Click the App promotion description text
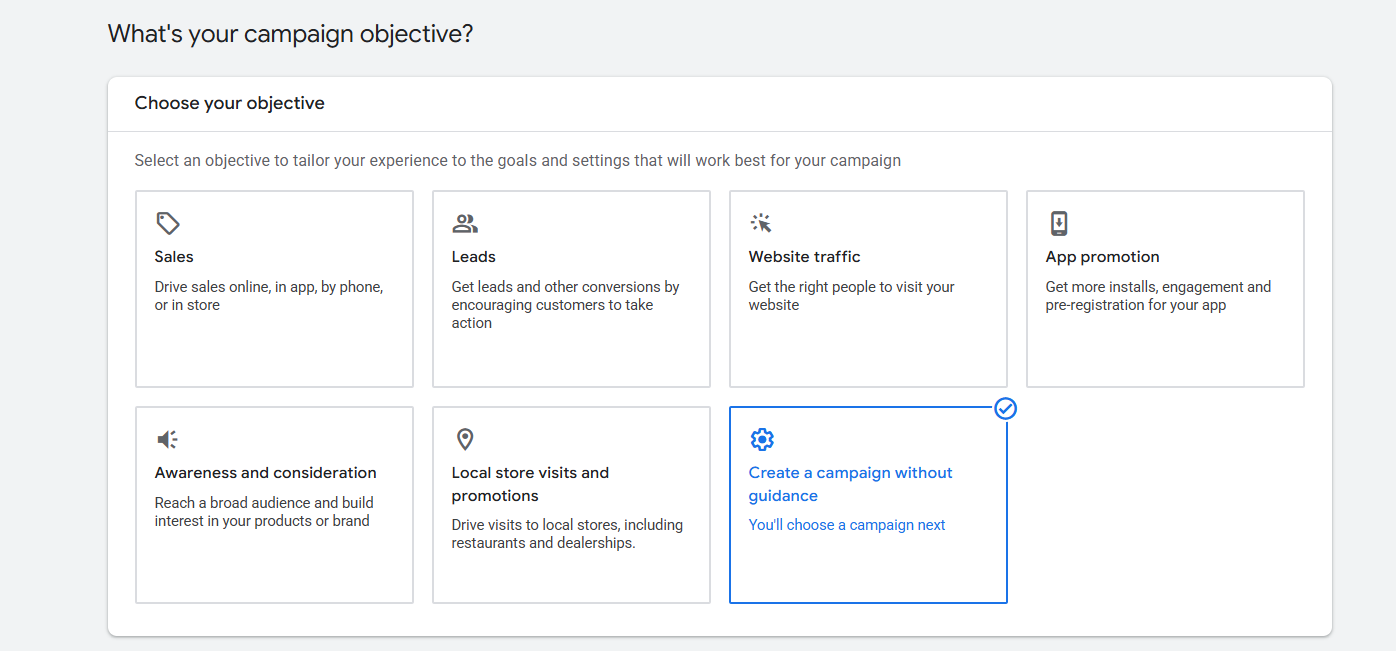Screen dimensions: 1396x651 1158,296
